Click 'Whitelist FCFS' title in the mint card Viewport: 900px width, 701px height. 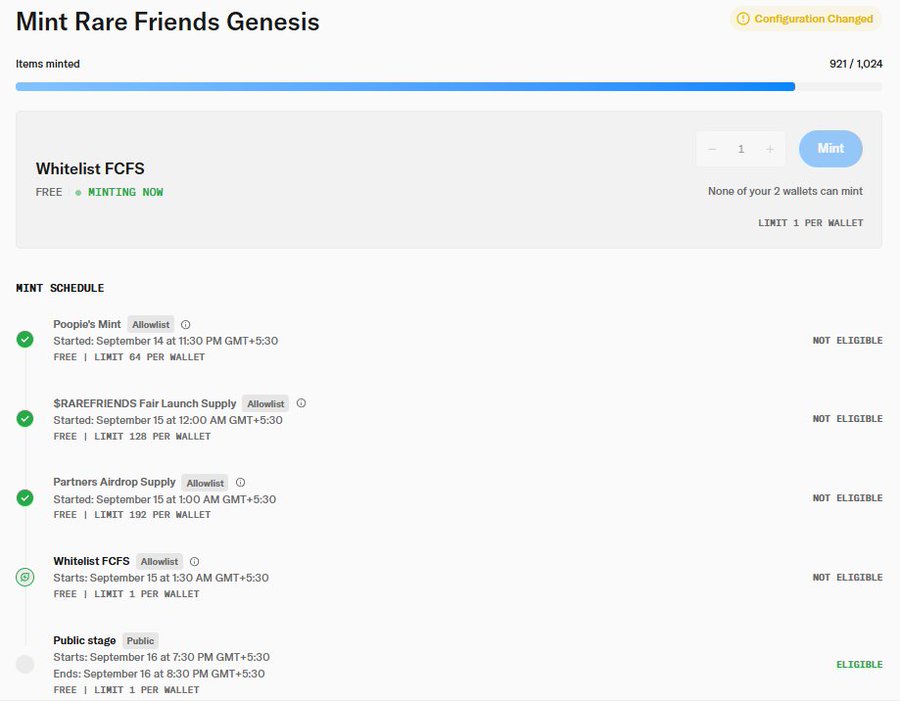click(x=90, y=169)
